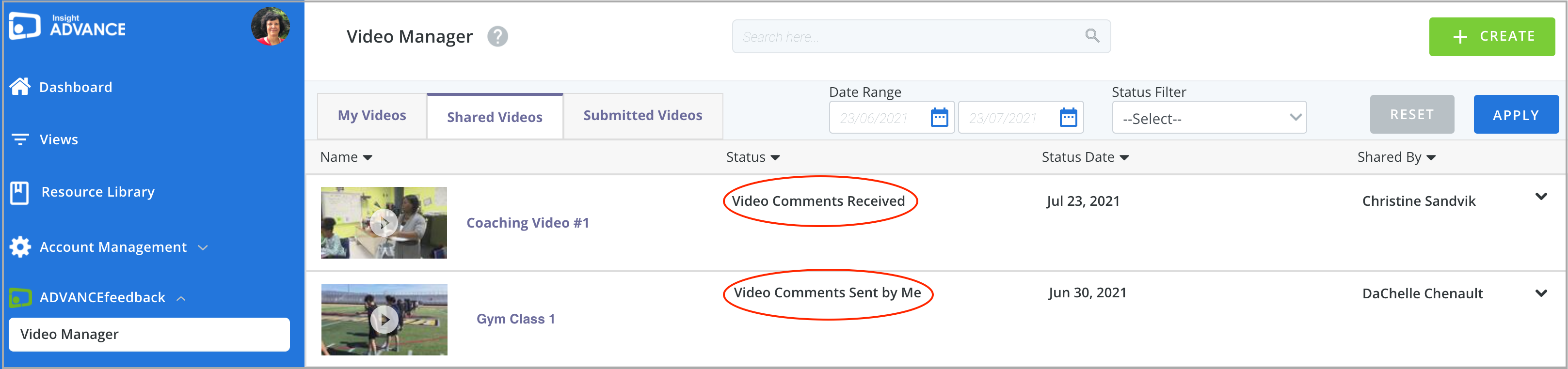Switch to the Submitted Videos tab
Viewport: 1568px width, 369px height.
point(643,116)
